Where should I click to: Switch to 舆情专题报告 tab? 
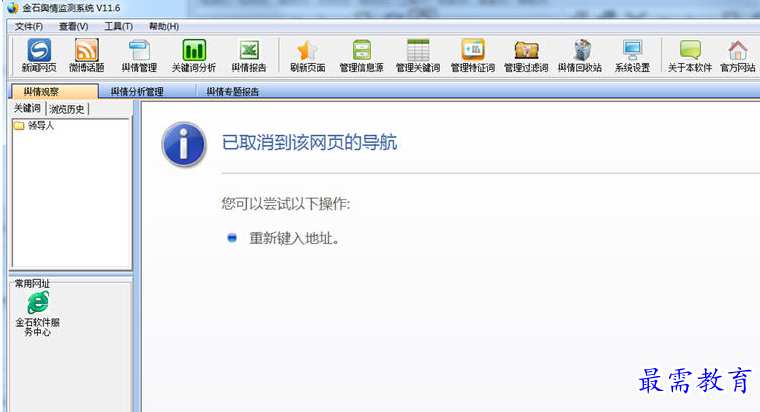[x=233, y=92]
